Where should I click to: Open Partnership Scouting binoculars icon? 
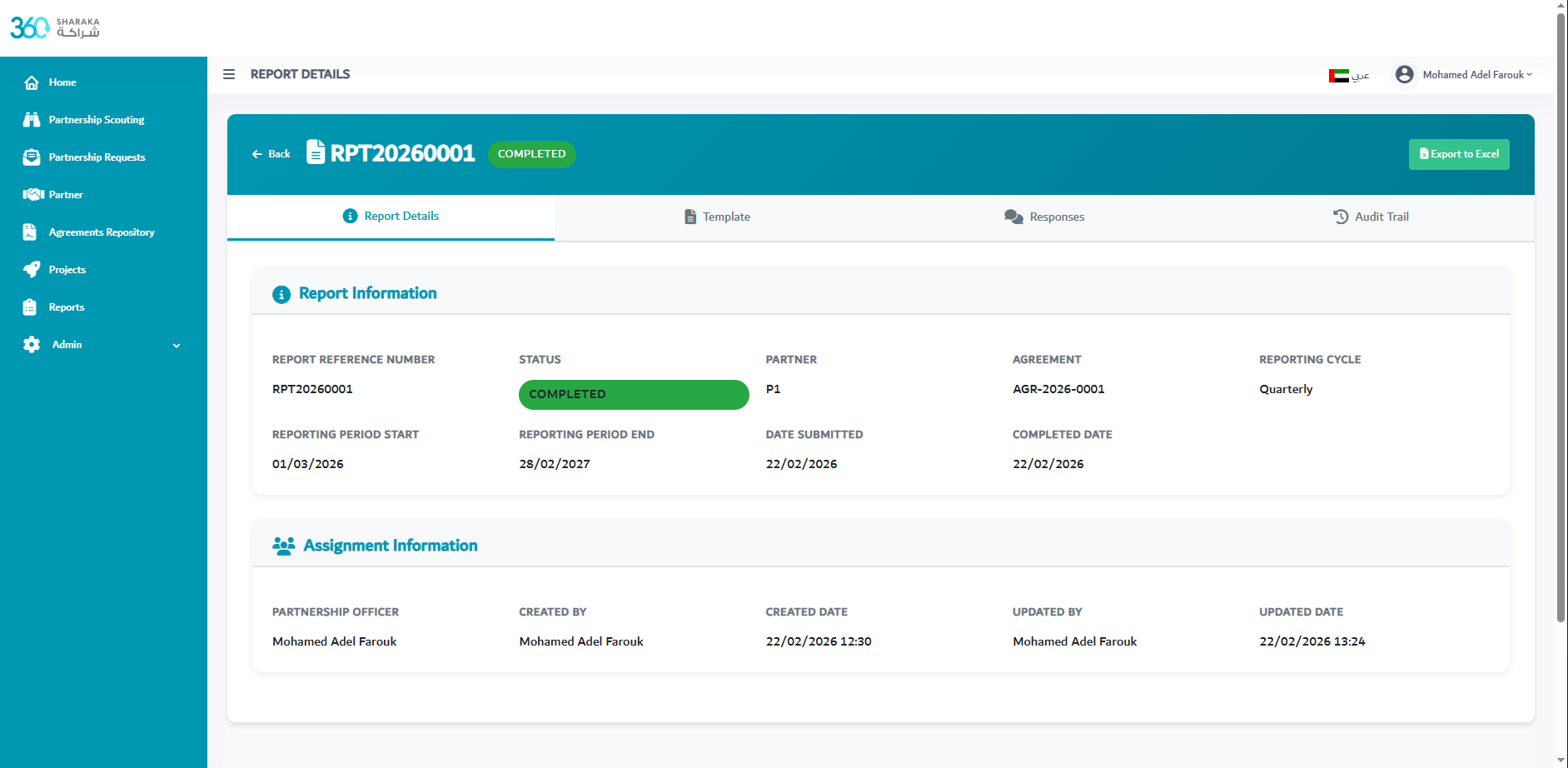click(x=32, y=120)
